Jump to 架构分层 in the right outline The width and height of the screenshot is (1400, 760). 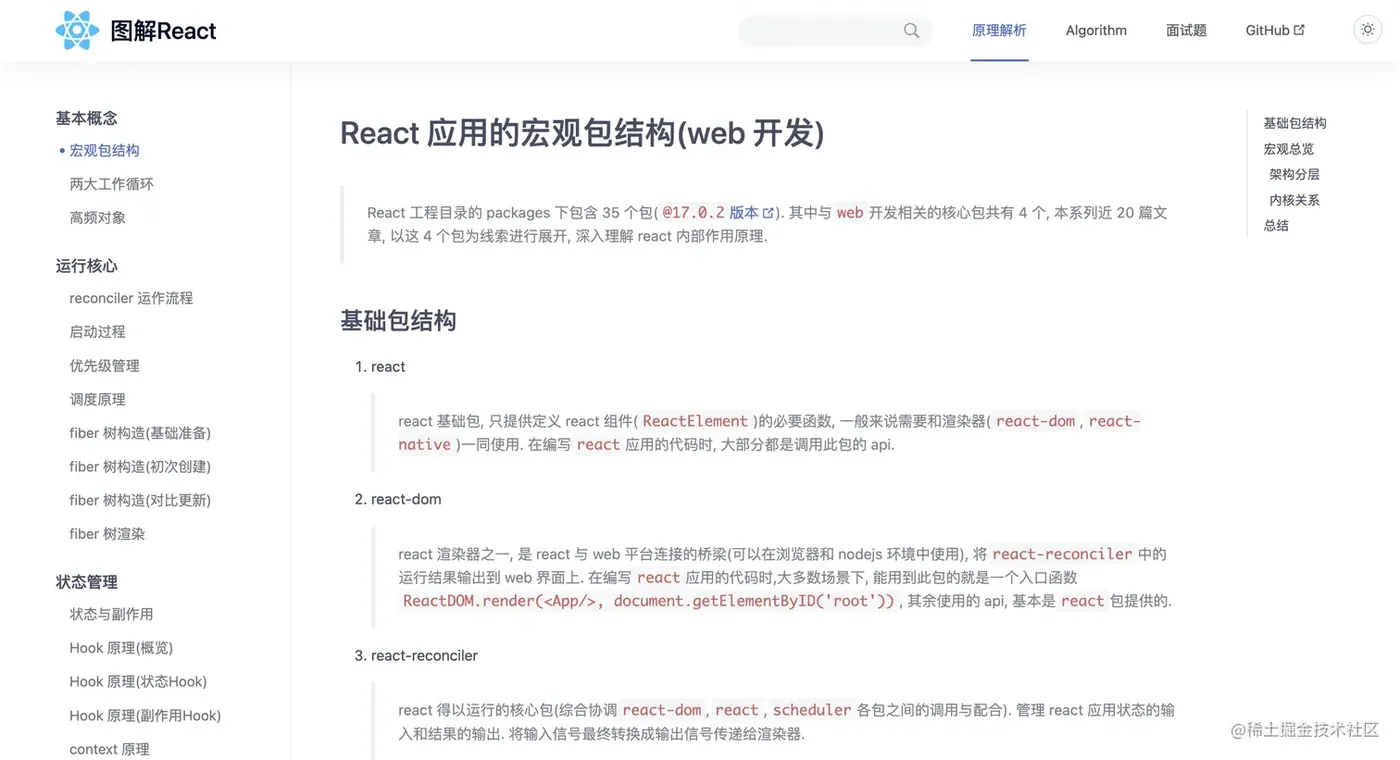(x=1295, y=175)
